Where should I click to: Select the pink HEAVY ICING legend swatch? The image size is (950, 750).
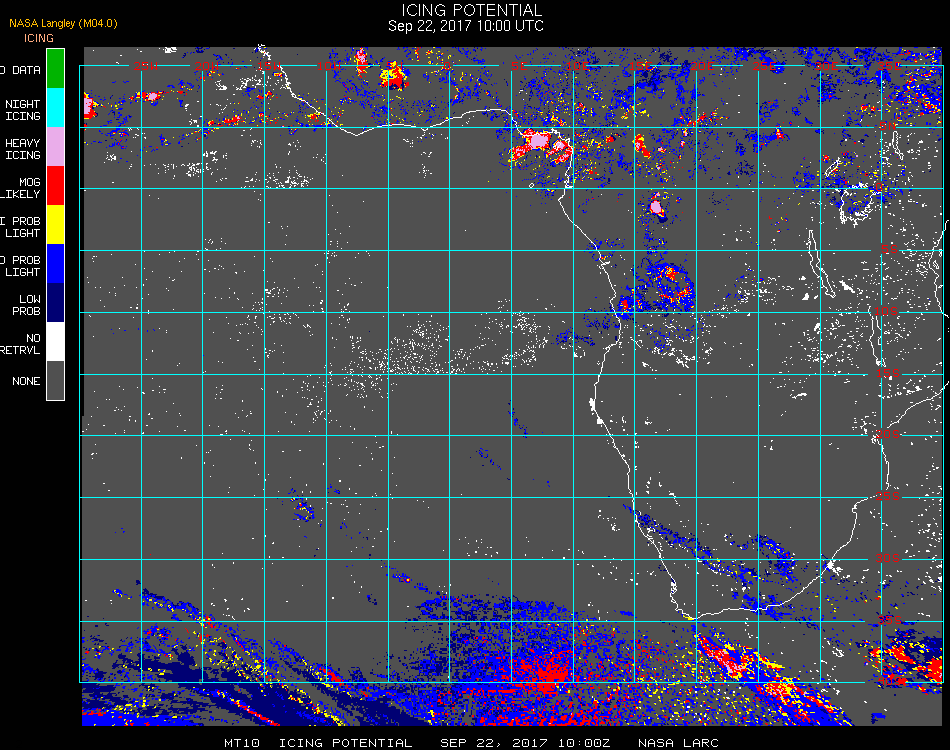coord(55,147)
